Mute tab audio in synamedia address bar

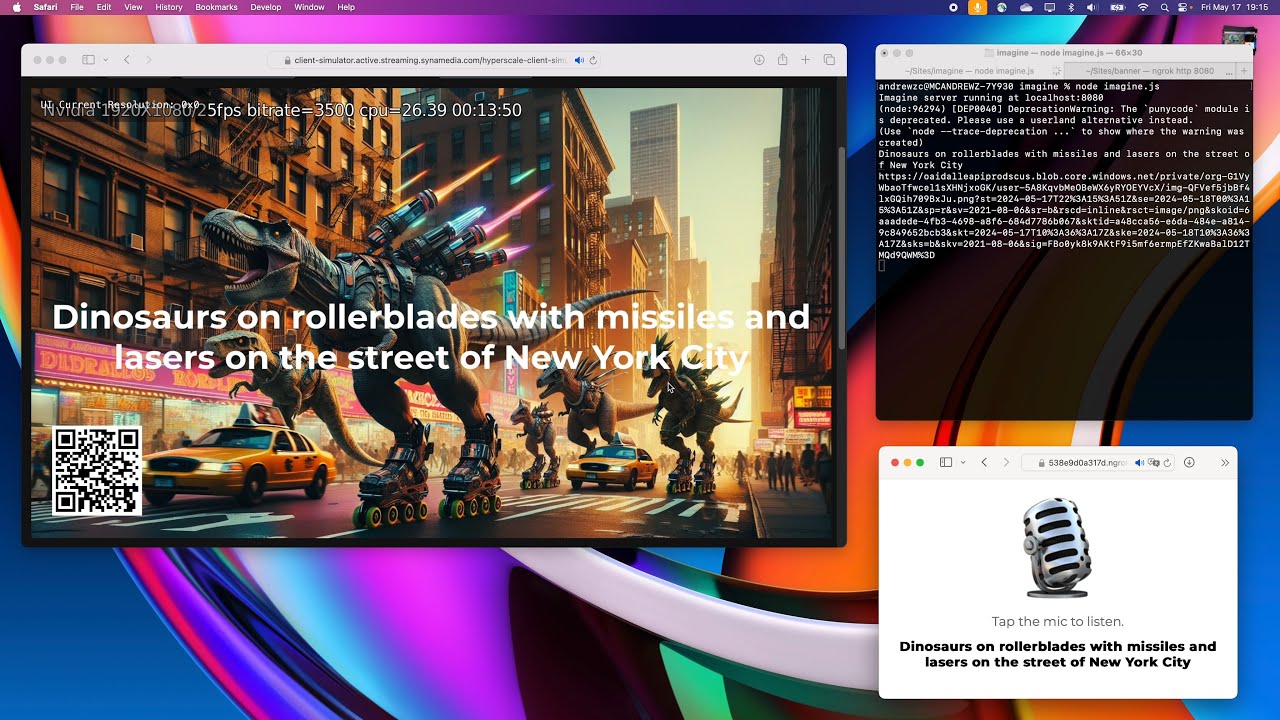coord(580,60)
